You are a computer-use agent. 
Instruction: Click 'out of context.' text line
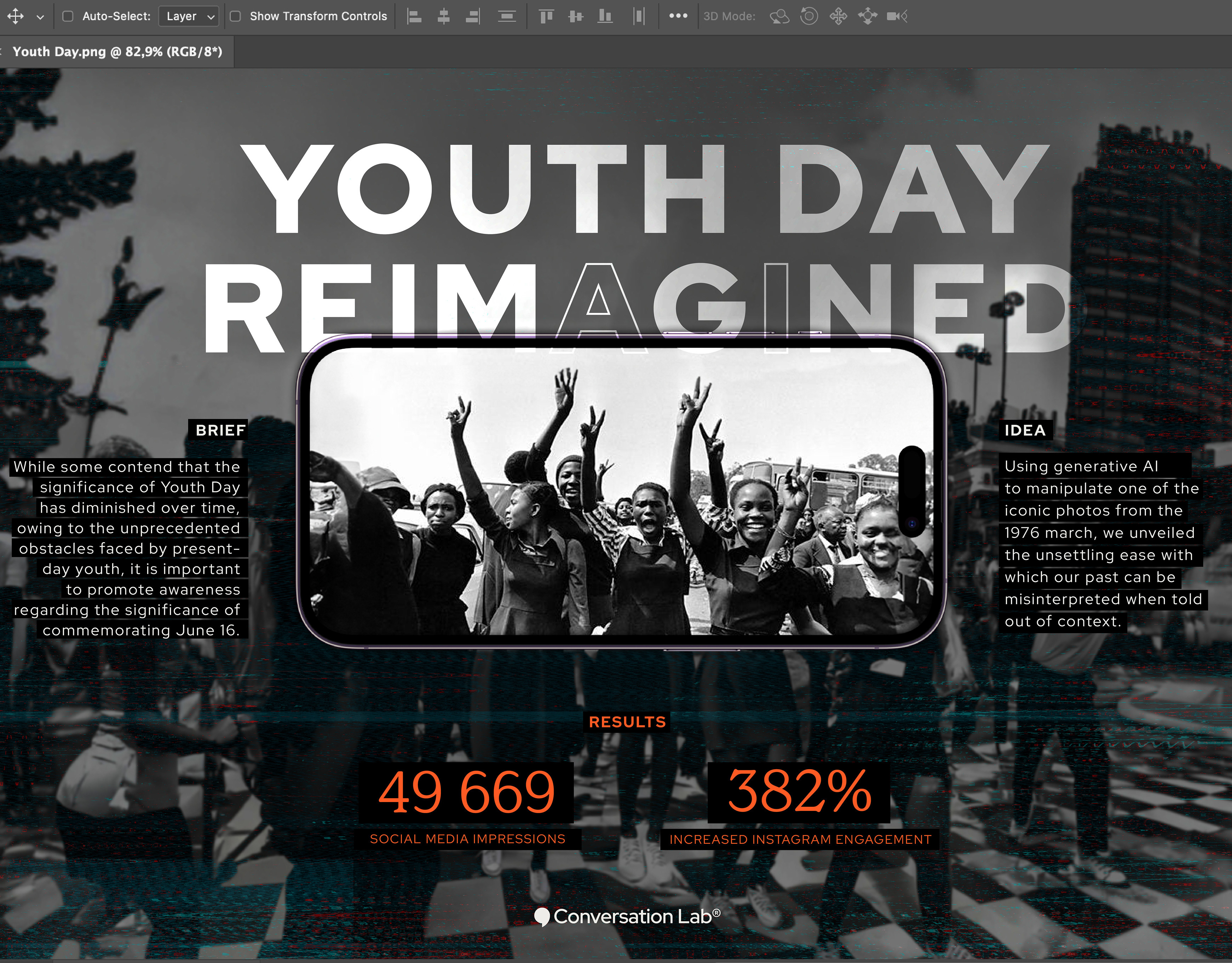[1063, 621]
